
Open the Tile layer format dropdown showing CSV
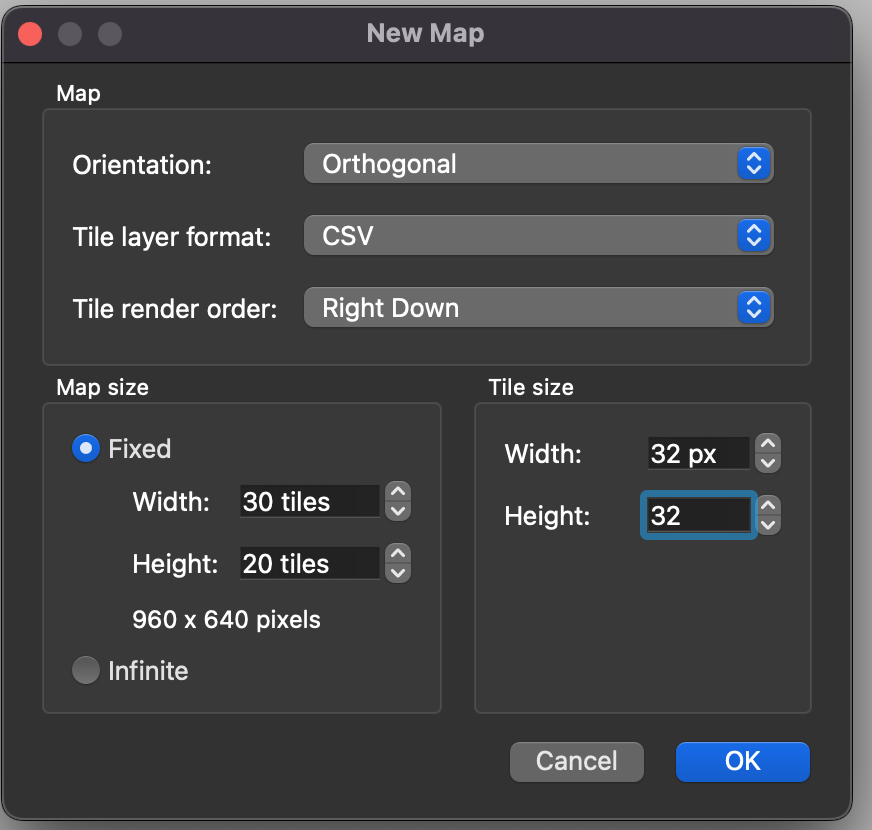(538, 235)
